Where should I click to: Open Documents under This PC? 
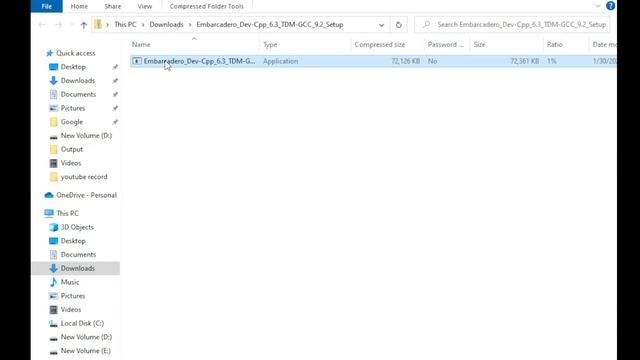78,255
